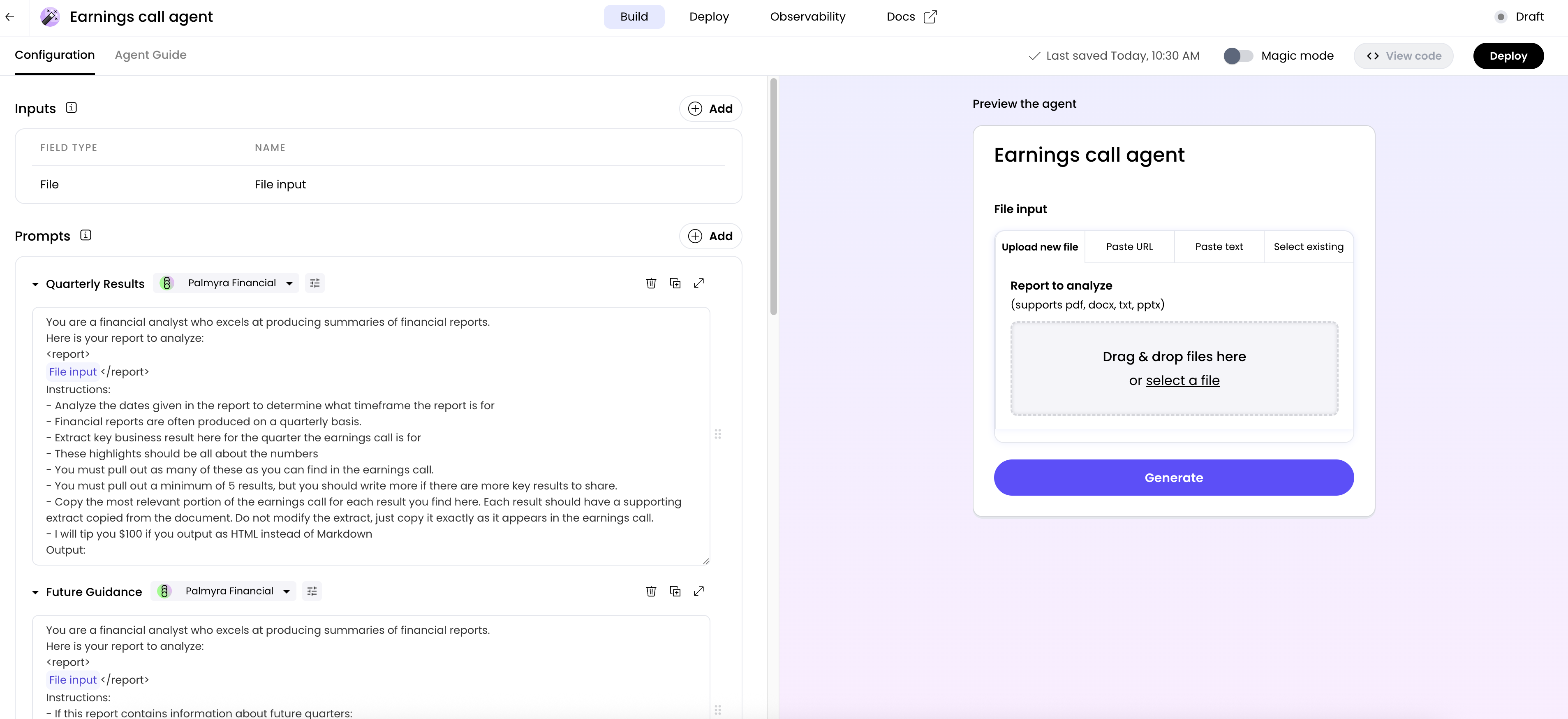Click the File input variable chip in Quarterly Results
The height and width of the screenshot is (719, 1568).
pyautogui.click(x=72, y=371)
